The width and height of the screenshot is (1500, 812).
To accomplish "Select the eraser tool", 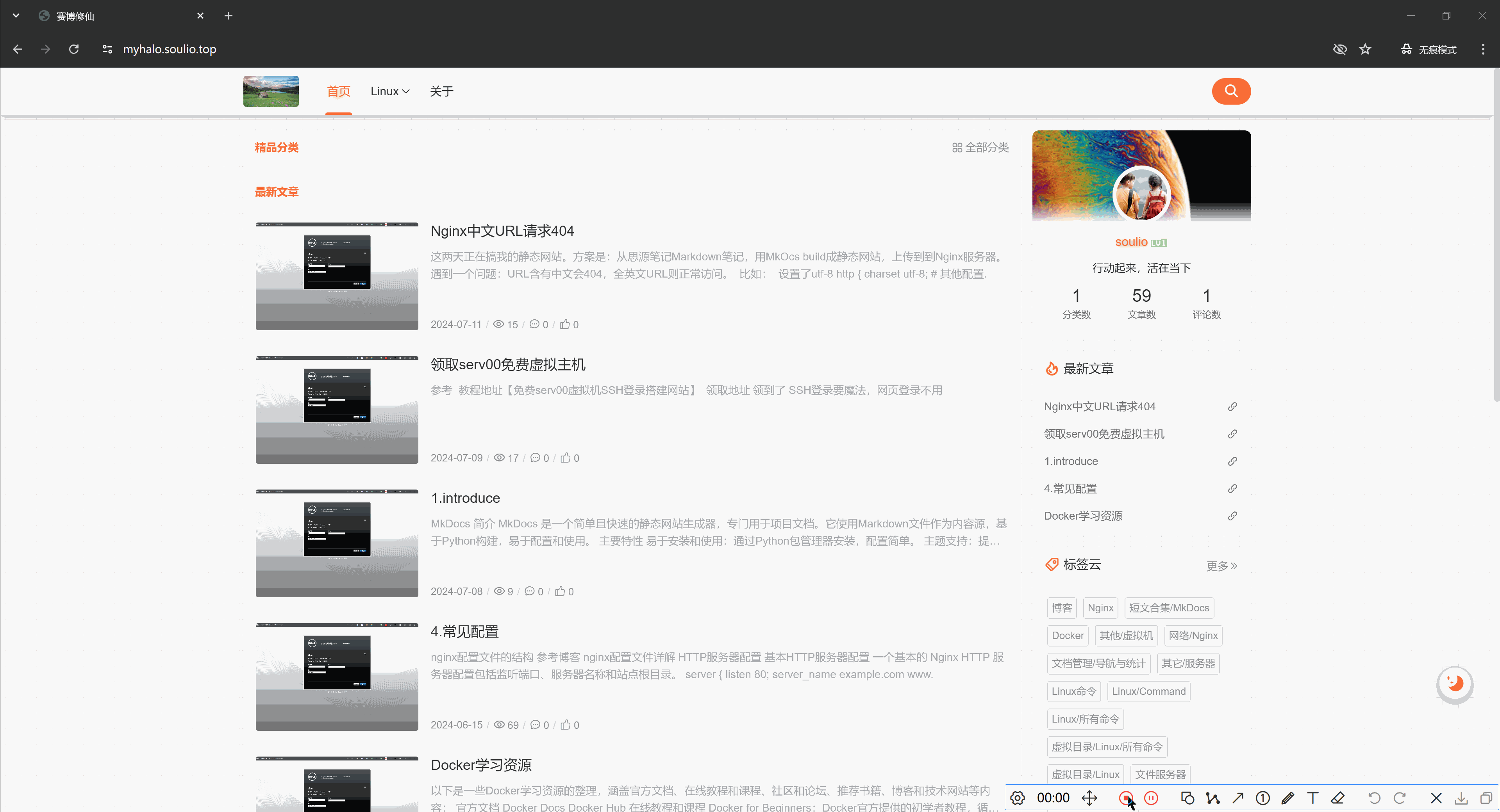I will point(1337,798).
